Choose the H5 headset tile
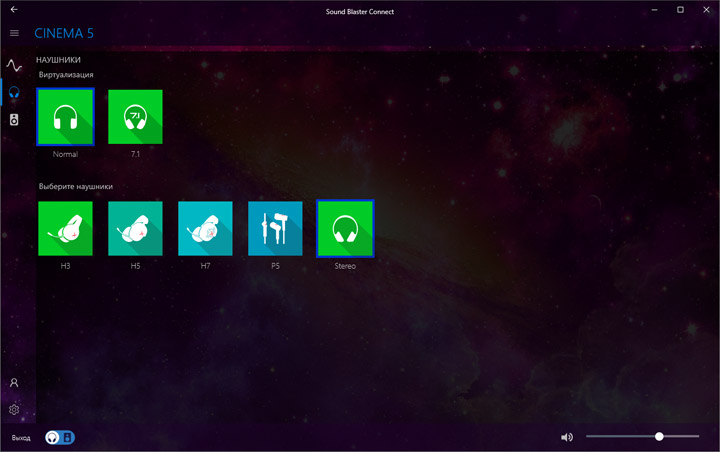Screen dimensions: 720x452 click(135, 228)
